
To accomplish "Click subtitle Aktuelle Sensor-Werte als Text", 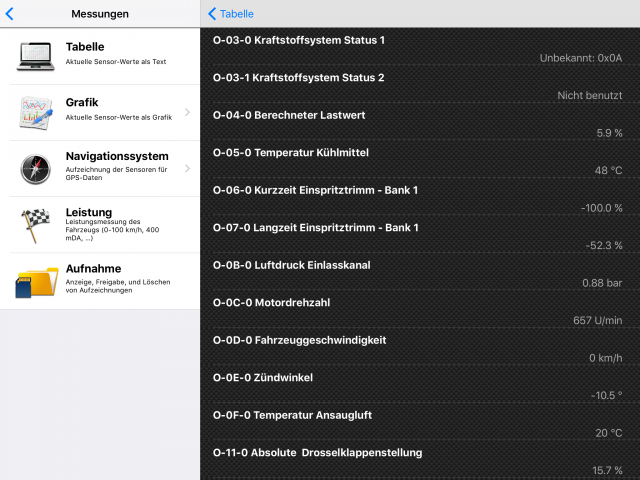I will [x=116, y=62].
